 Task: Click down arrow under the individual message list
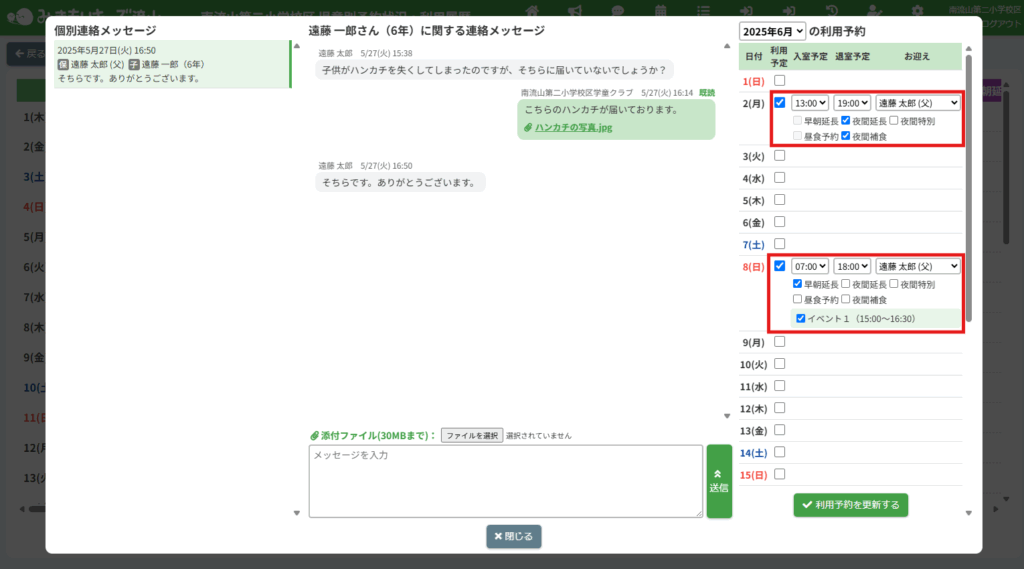coord(296,513)
